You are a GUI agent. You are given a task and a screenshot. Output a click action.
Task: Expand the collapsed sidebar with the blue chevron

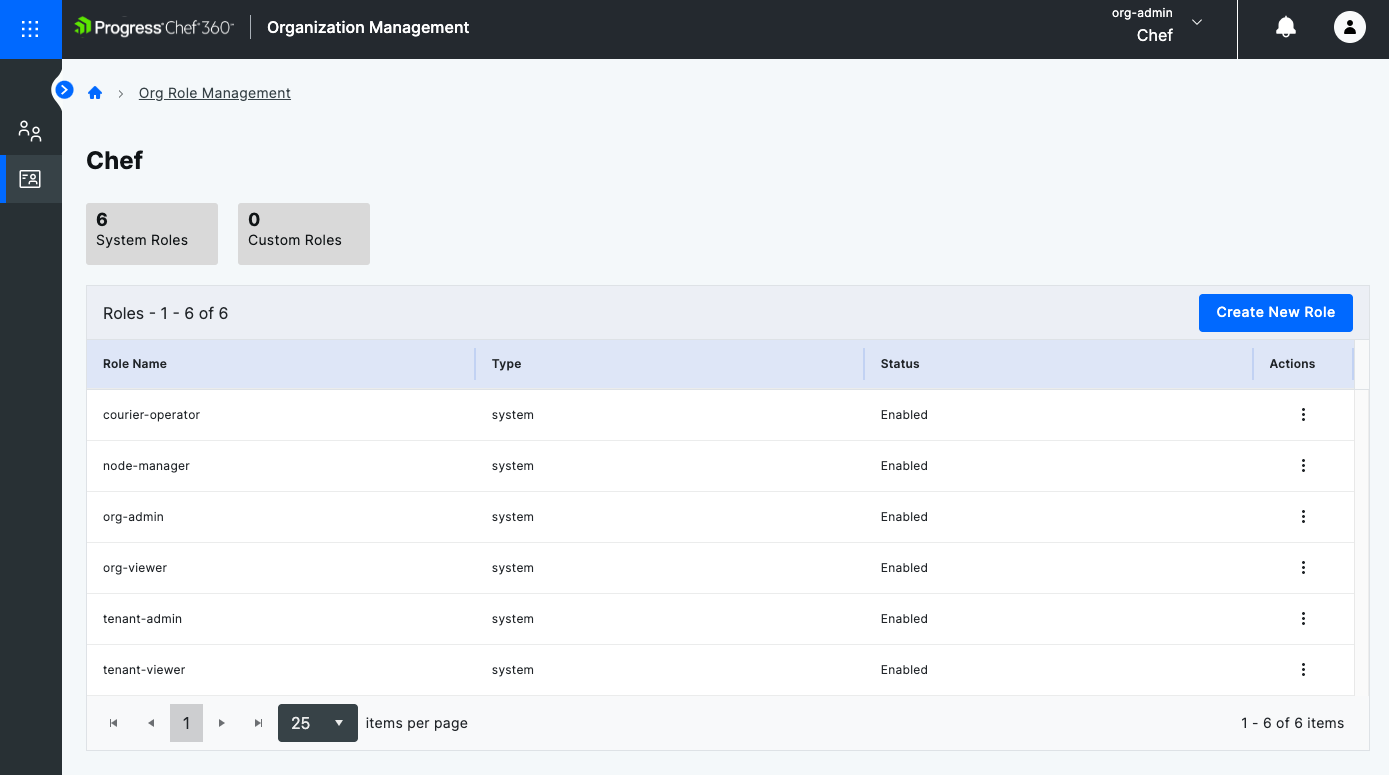click(64, 89)
